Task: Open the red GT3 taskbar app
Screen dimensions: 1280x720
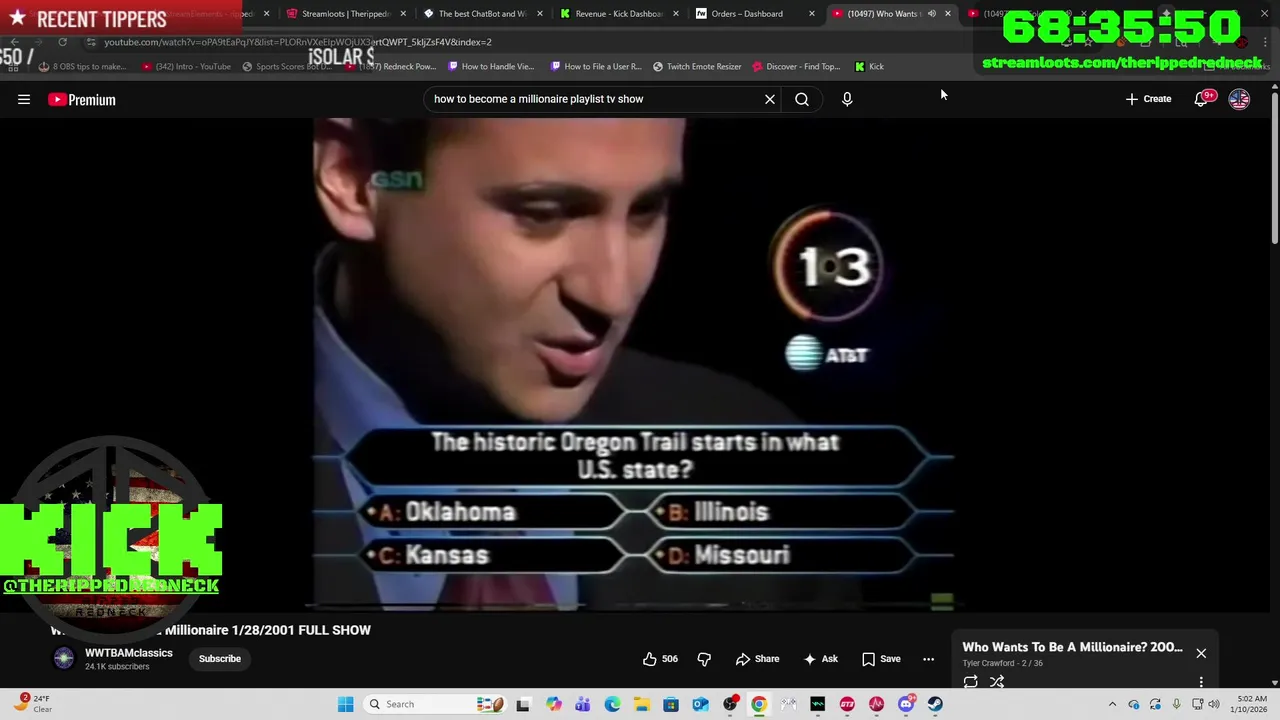Action: (x=847, y=704)
